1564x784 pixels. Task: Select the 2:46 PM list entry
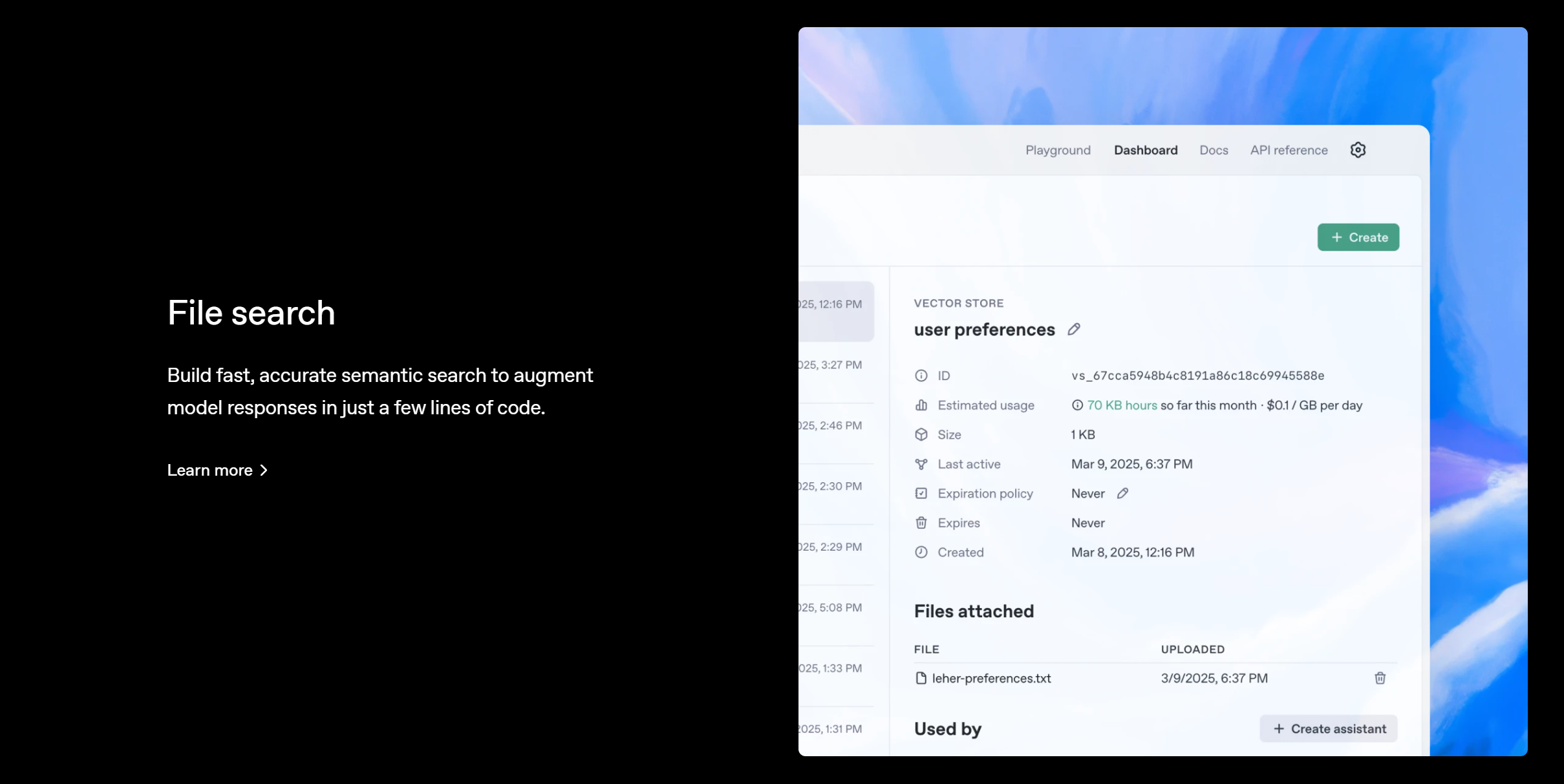click(x=836, y=432)
